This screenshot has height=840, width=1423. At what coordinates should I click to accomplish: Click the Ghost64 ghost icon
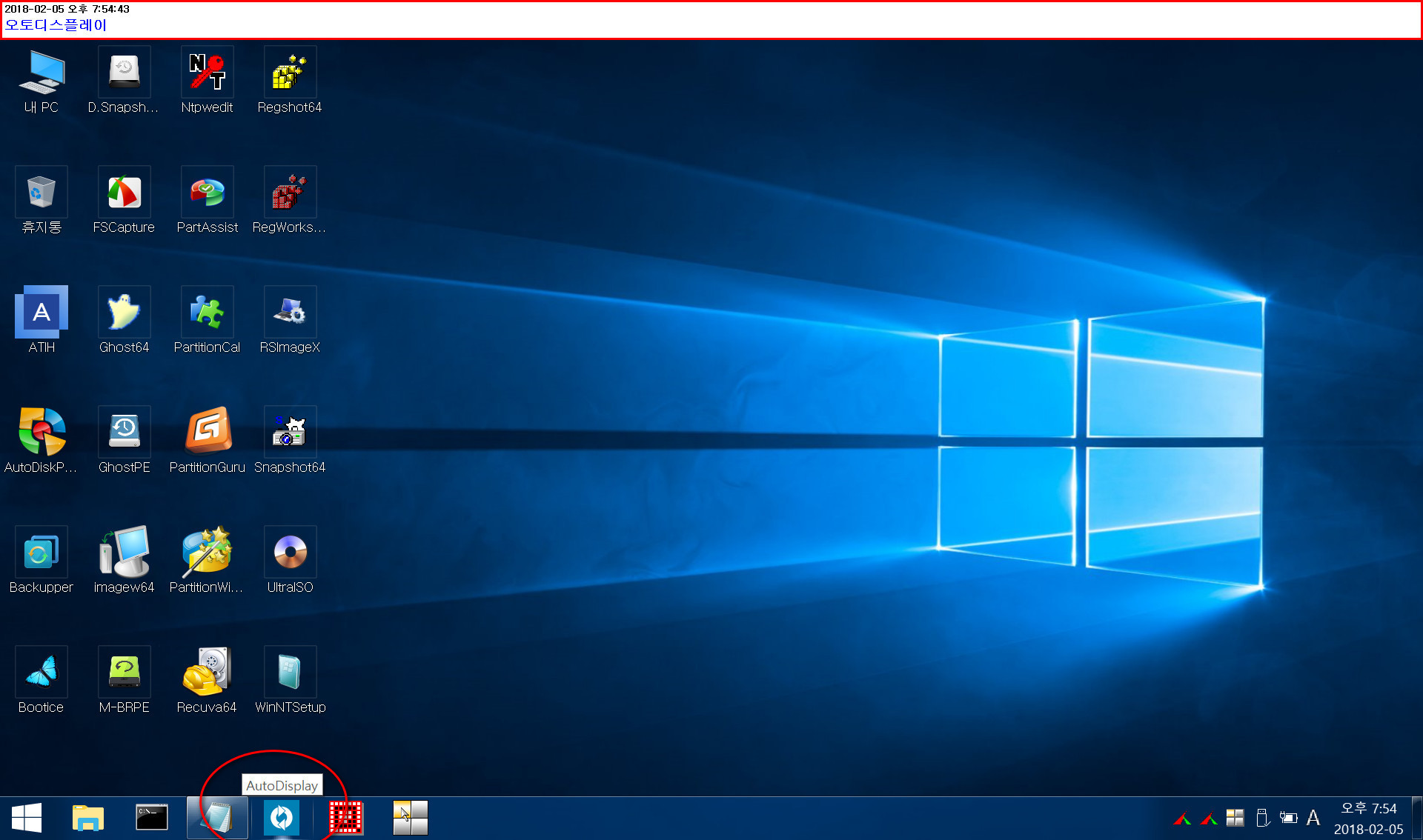pos(124,321)
